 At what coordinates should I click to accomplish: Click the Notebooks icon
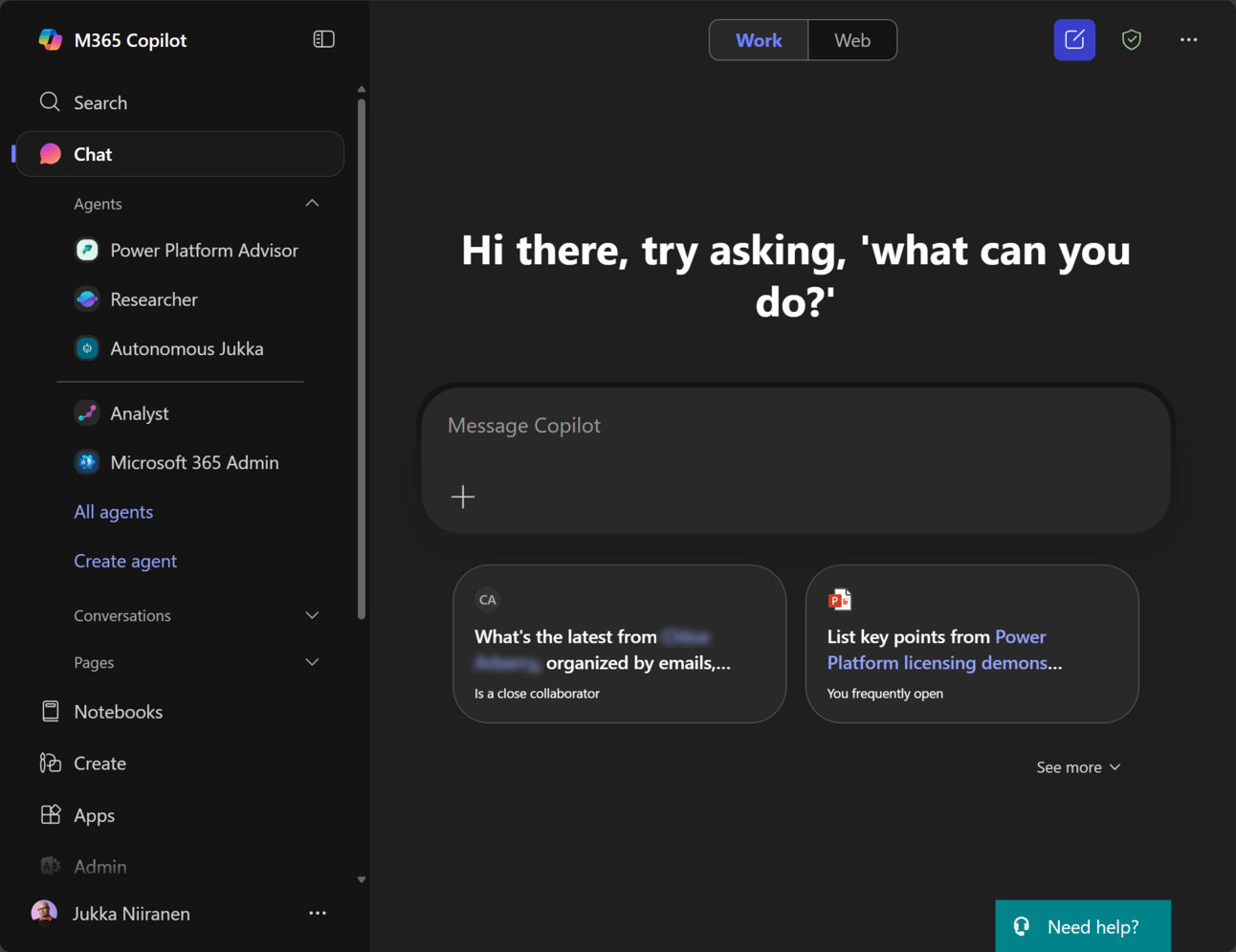[50, 711]
